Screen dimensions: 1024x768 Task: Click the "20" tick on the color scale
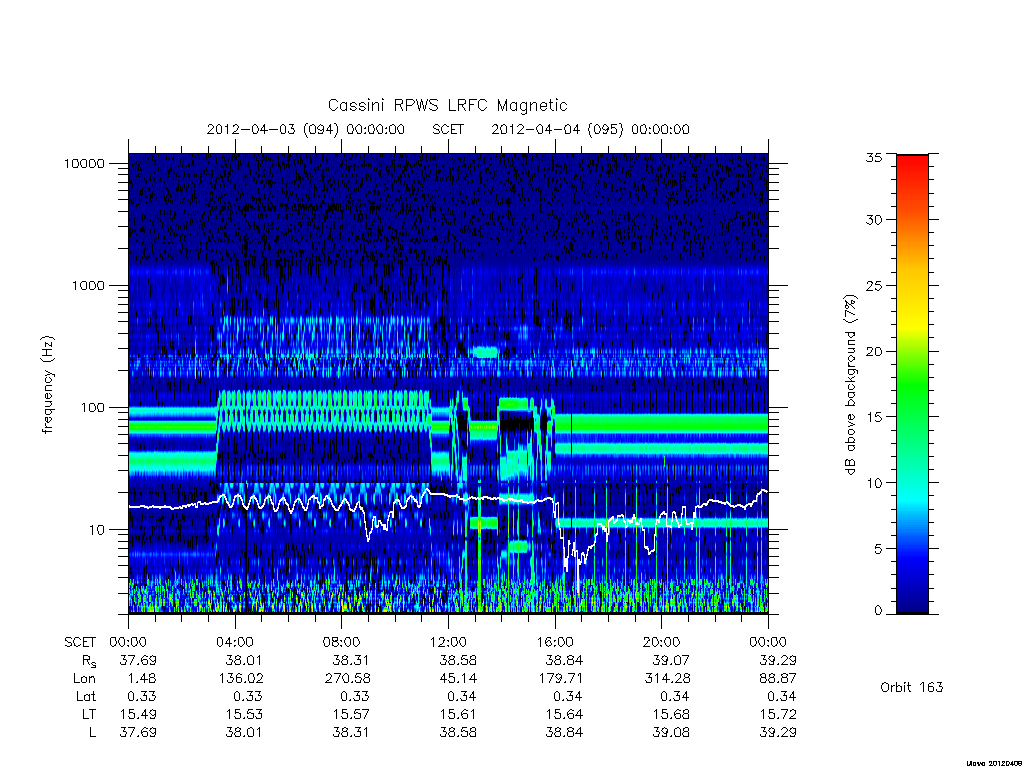coord(873,351)
